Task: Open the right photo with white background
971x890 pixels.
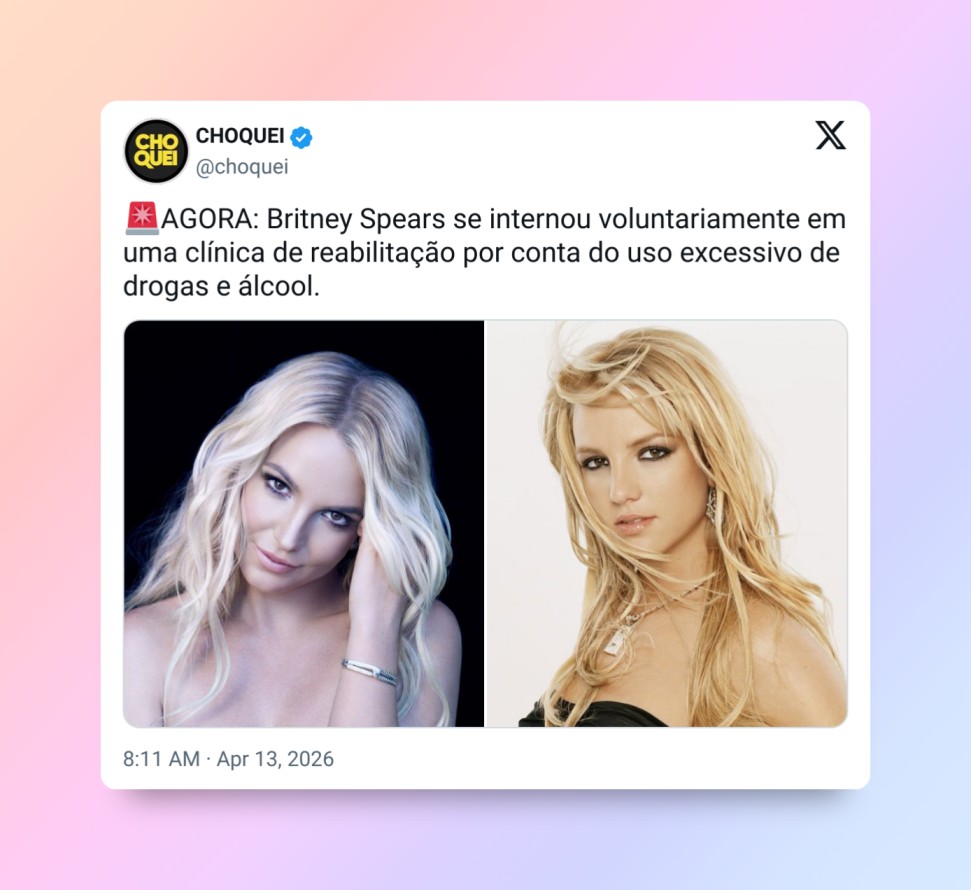Action: [x=667, y=523]
